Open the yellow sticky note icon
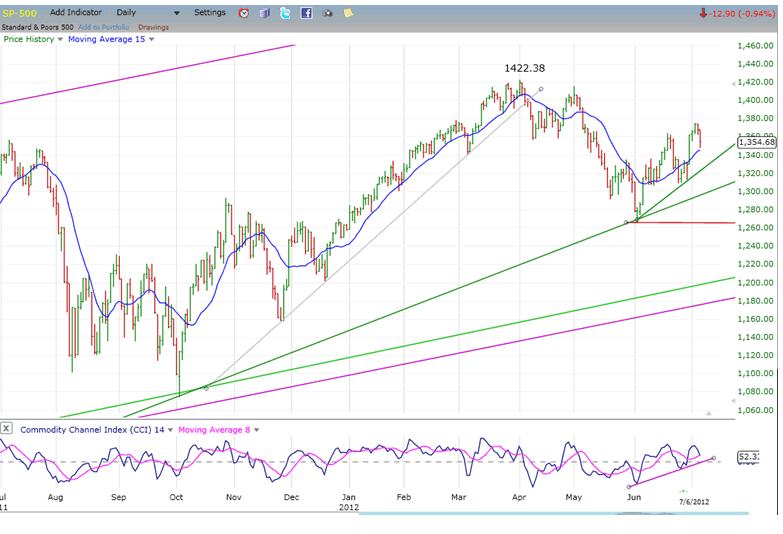 pyautogui.click(x=348, y=13)
